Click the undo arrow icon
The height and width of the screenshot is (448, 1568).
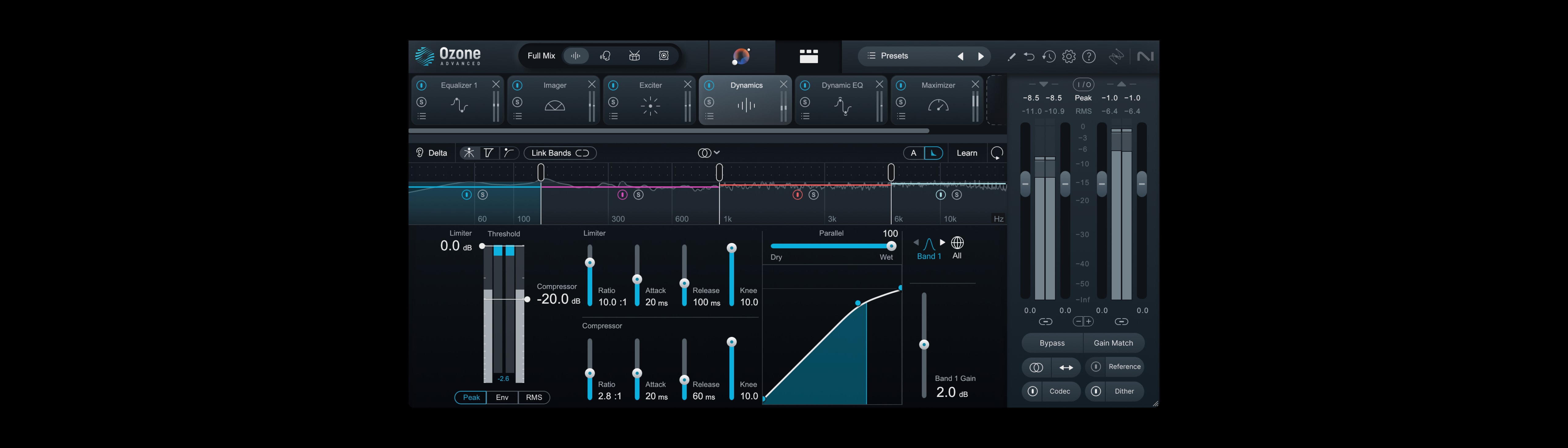[x=1029, y=57]
